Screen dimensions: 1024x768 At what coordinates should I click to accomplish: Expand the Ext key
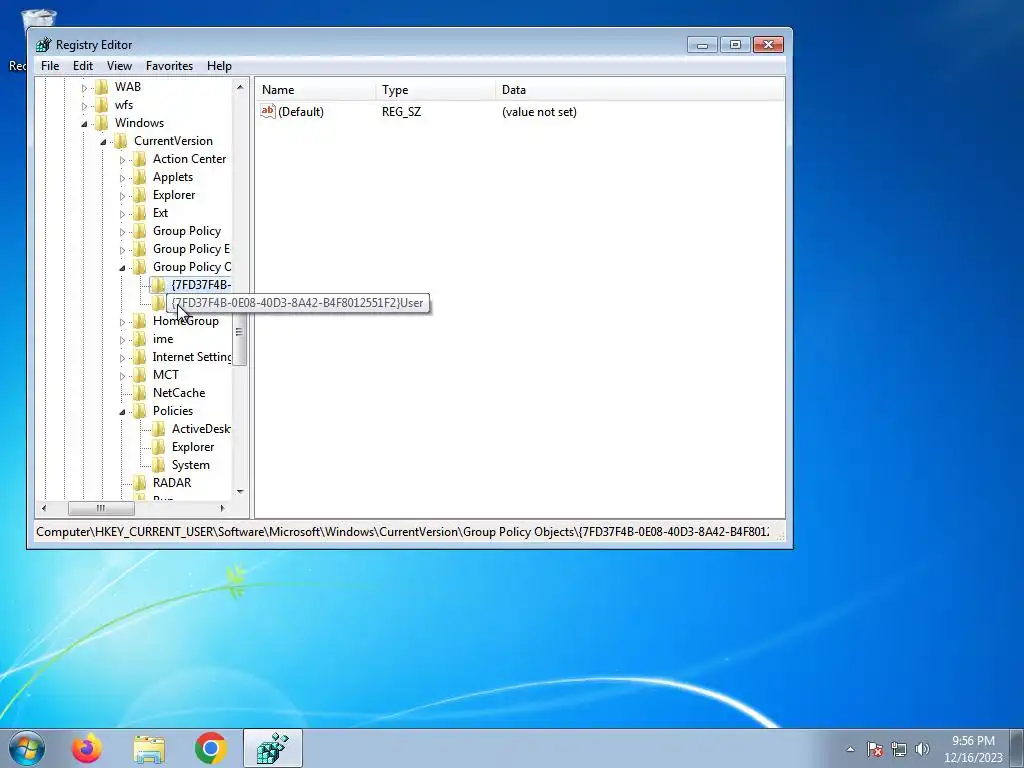click(x=122, y=214)
